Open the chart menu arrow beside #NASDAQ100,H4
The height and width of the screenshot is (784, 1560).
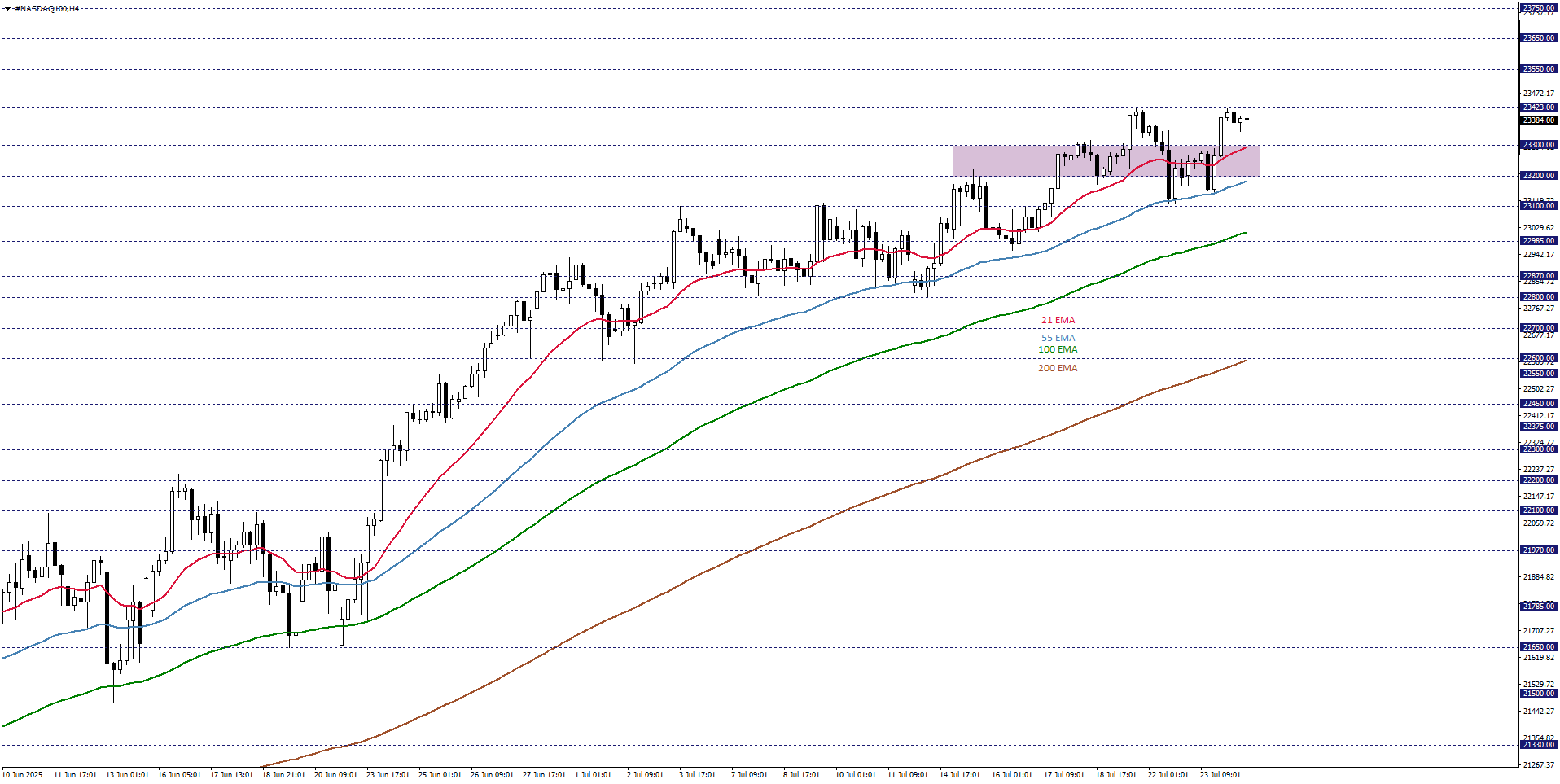[x=7, y=8]
